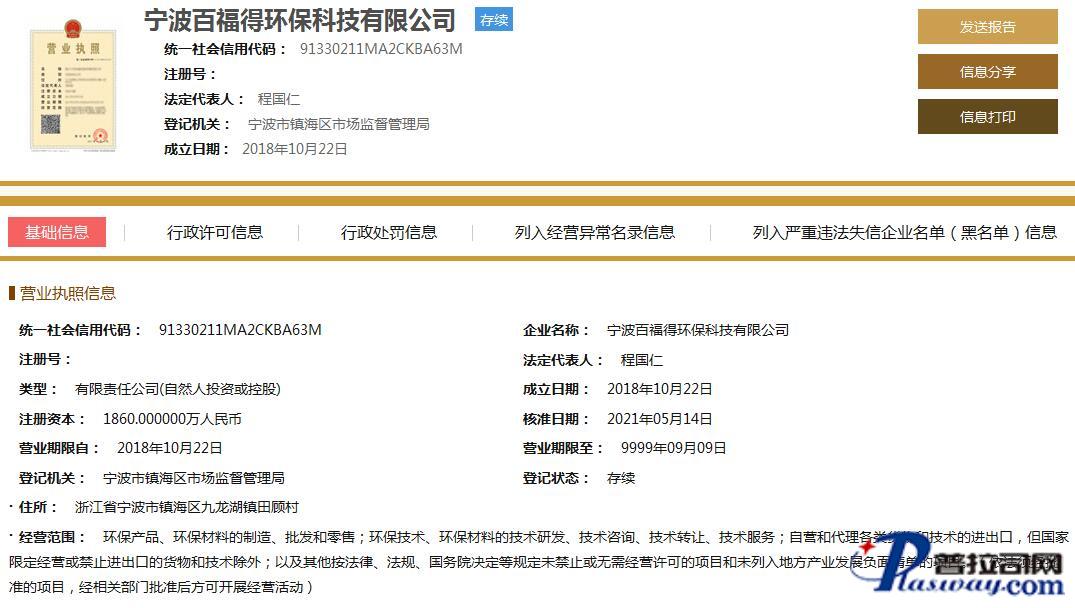The width and height of the screenshot is (1075, 608).
Task: Click header founding date 2018年10月22日
Action: coord(295,149)
